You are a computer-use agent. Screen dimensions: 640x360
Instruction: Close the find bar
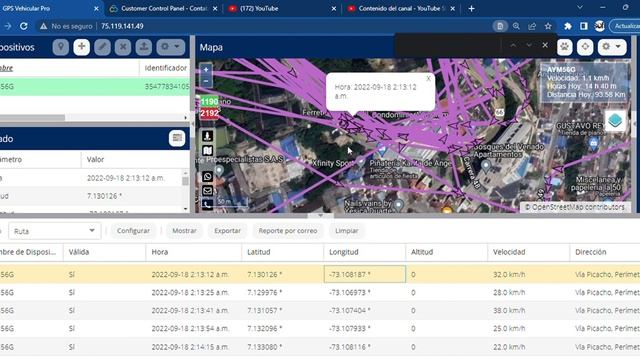point(545,45)
